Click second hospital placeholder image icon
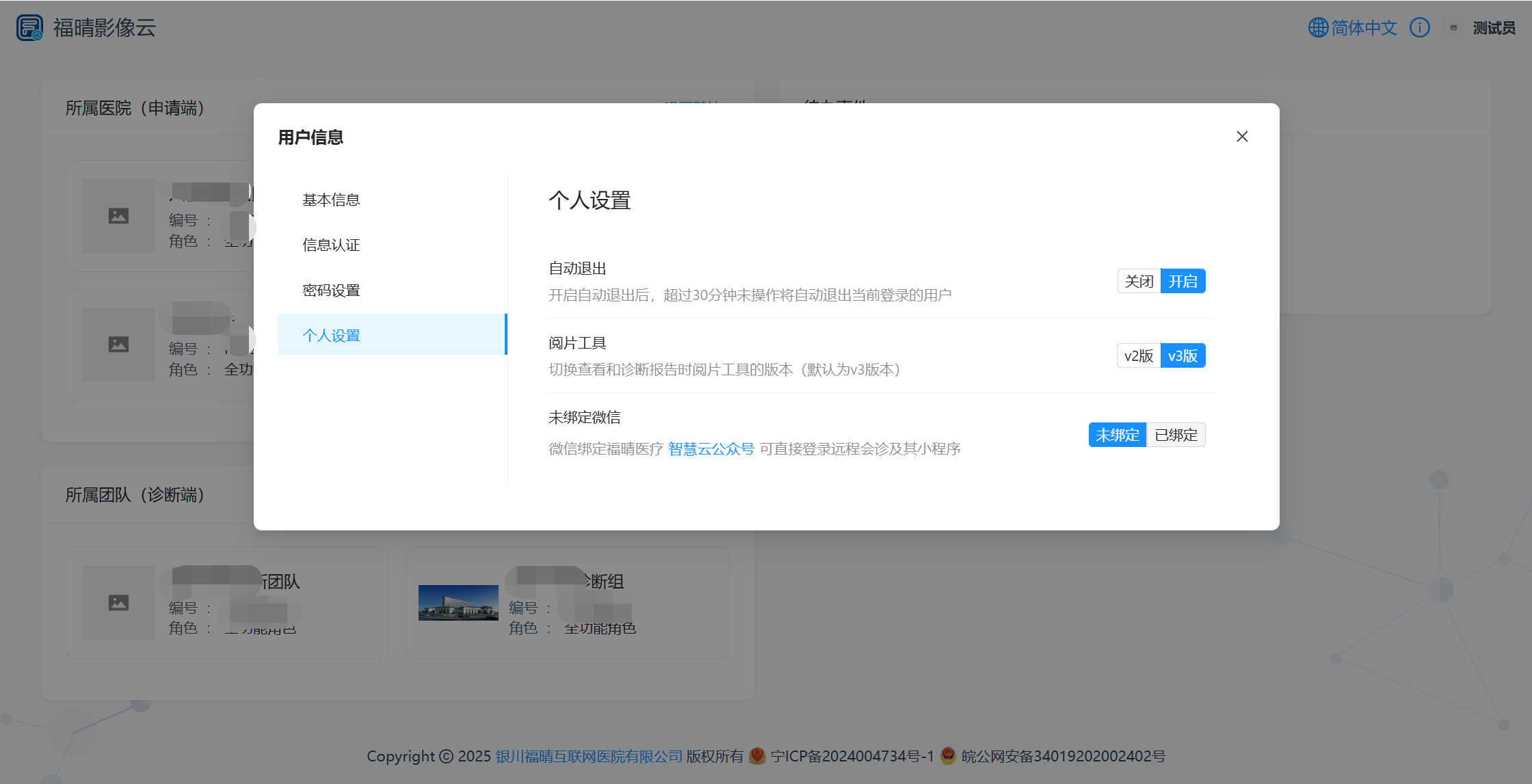Image resolution: width=1532 pixels, height=784 pixels. [118, 344]
